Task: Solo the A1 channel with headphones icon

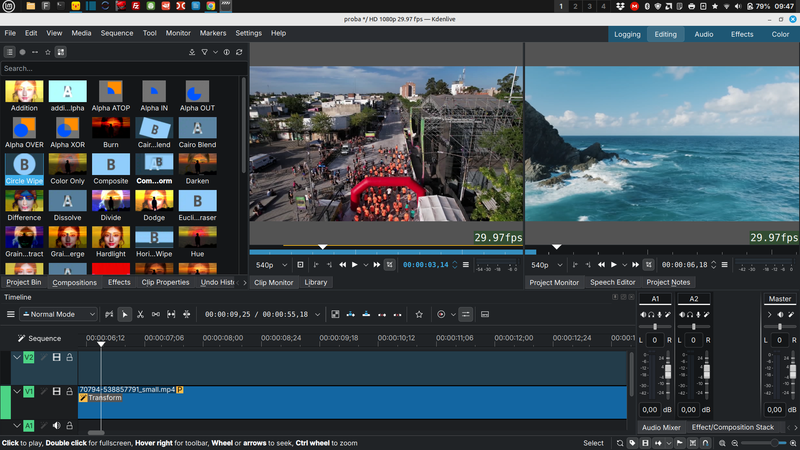Action: pos(651,315)
